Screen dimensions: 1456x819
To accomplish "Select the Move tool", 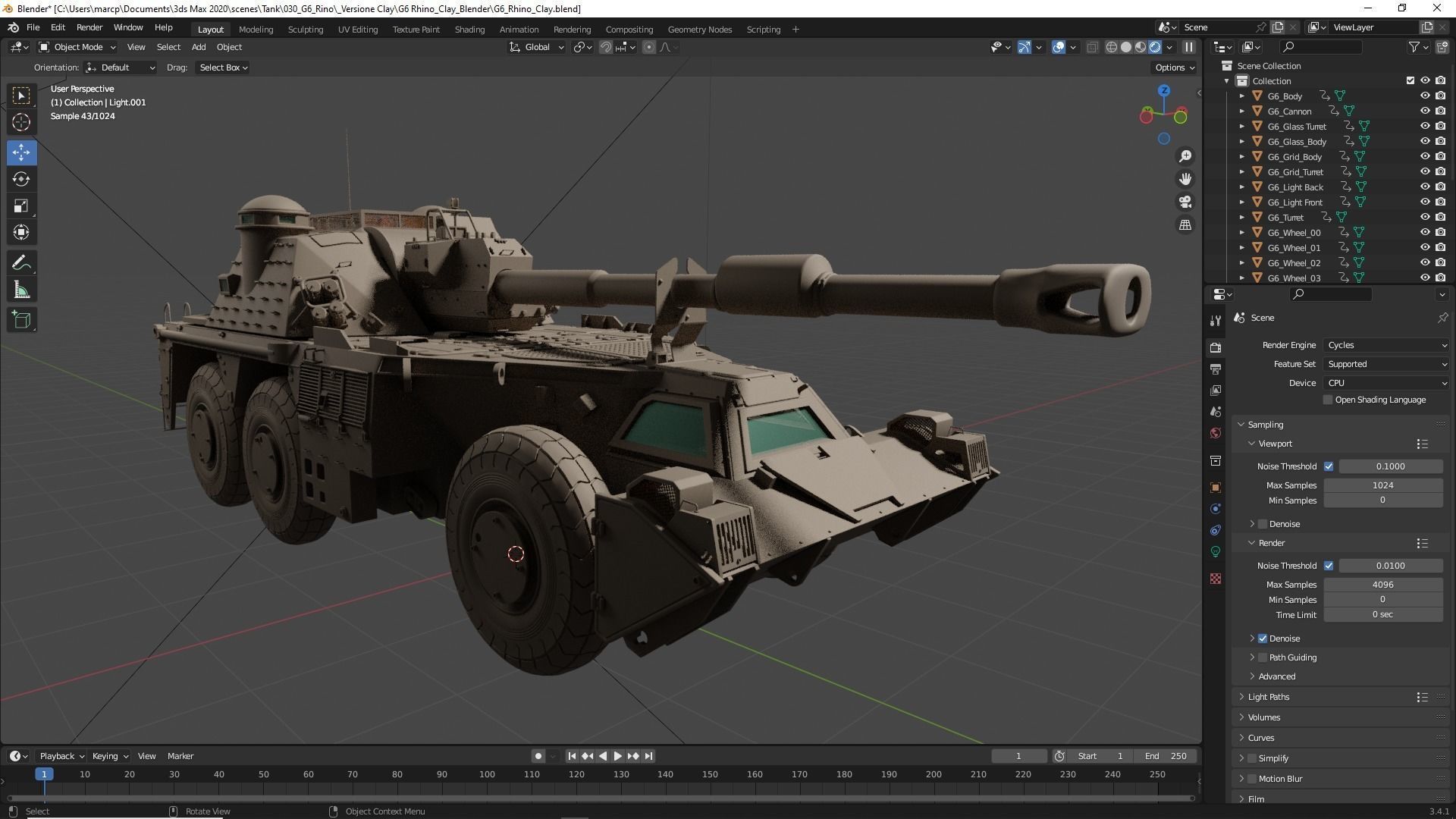I will coord(21,152).
